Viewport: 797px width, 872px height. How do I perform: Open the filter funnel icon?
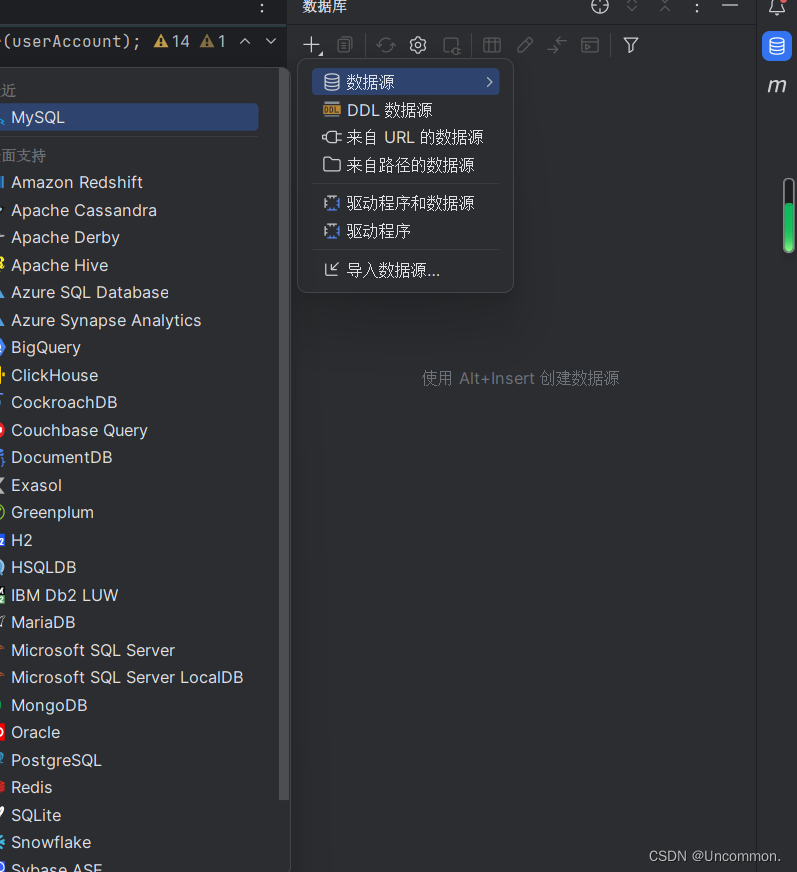click(x=630, y=45)
